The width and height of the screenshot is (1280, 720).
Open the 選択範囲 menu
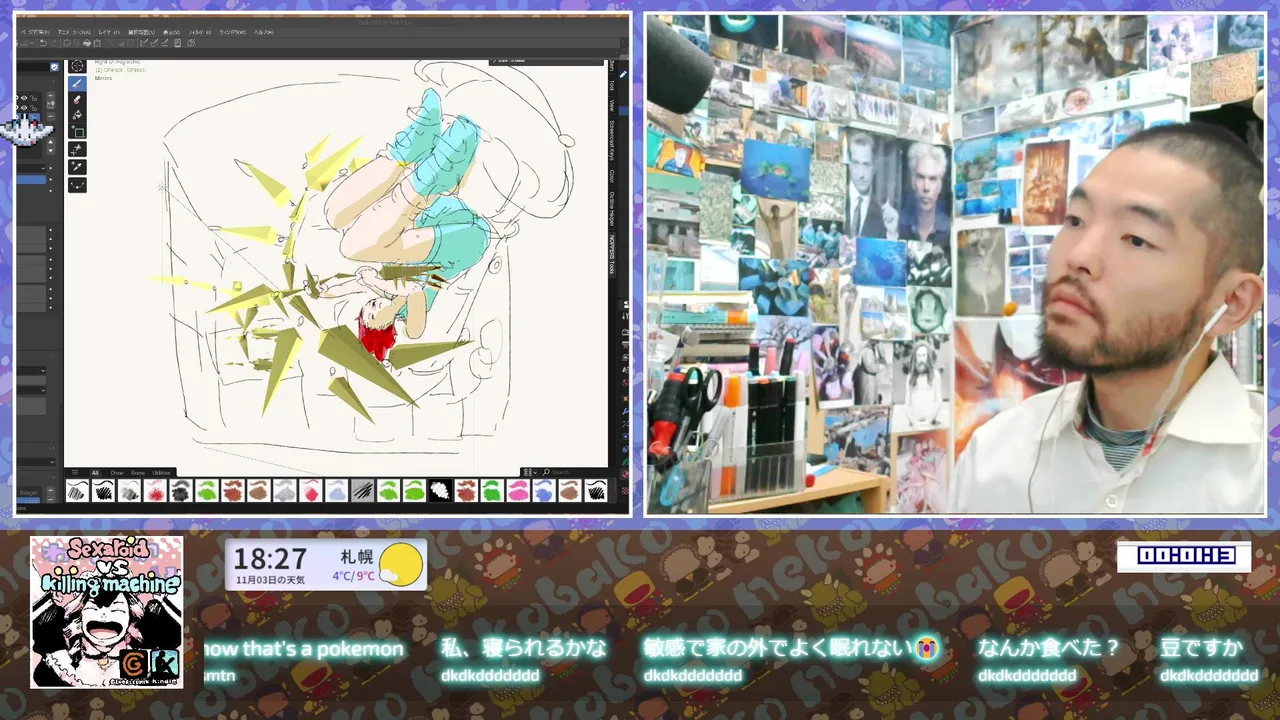pos(141,32)
